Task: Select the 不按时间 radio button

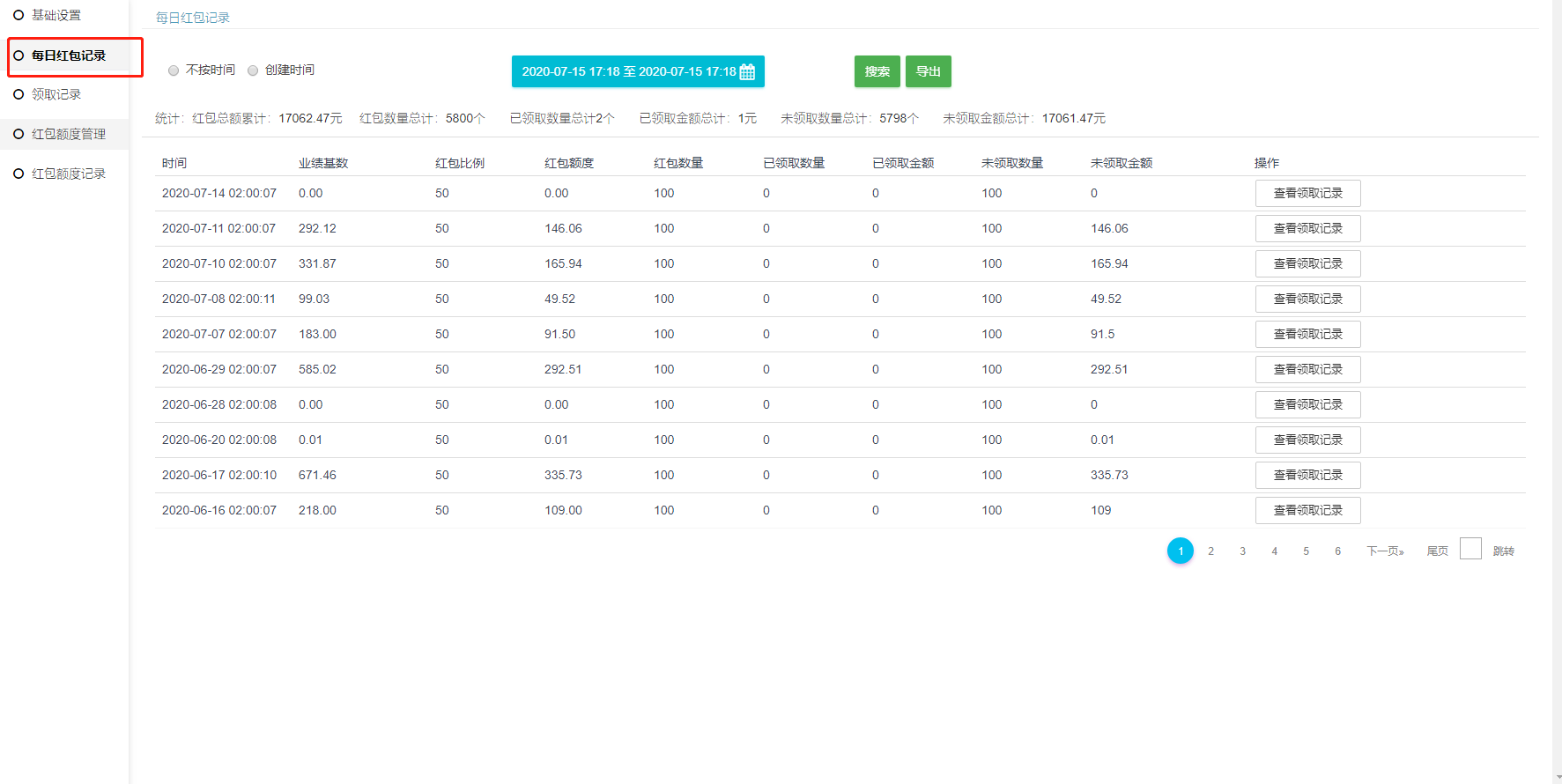Action: click(x=174, y=70)
